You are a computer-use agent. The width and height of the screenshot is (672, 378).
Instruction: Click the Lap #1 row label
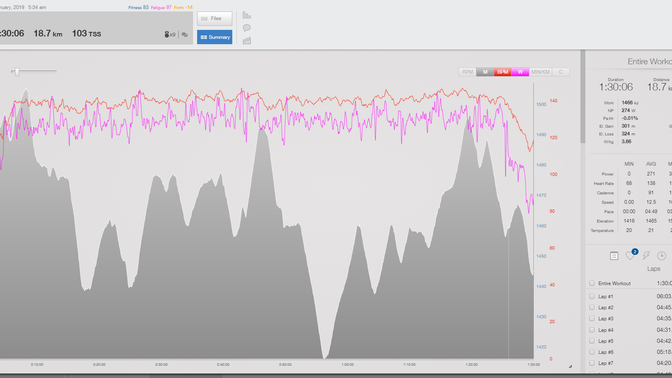[606, 297]
